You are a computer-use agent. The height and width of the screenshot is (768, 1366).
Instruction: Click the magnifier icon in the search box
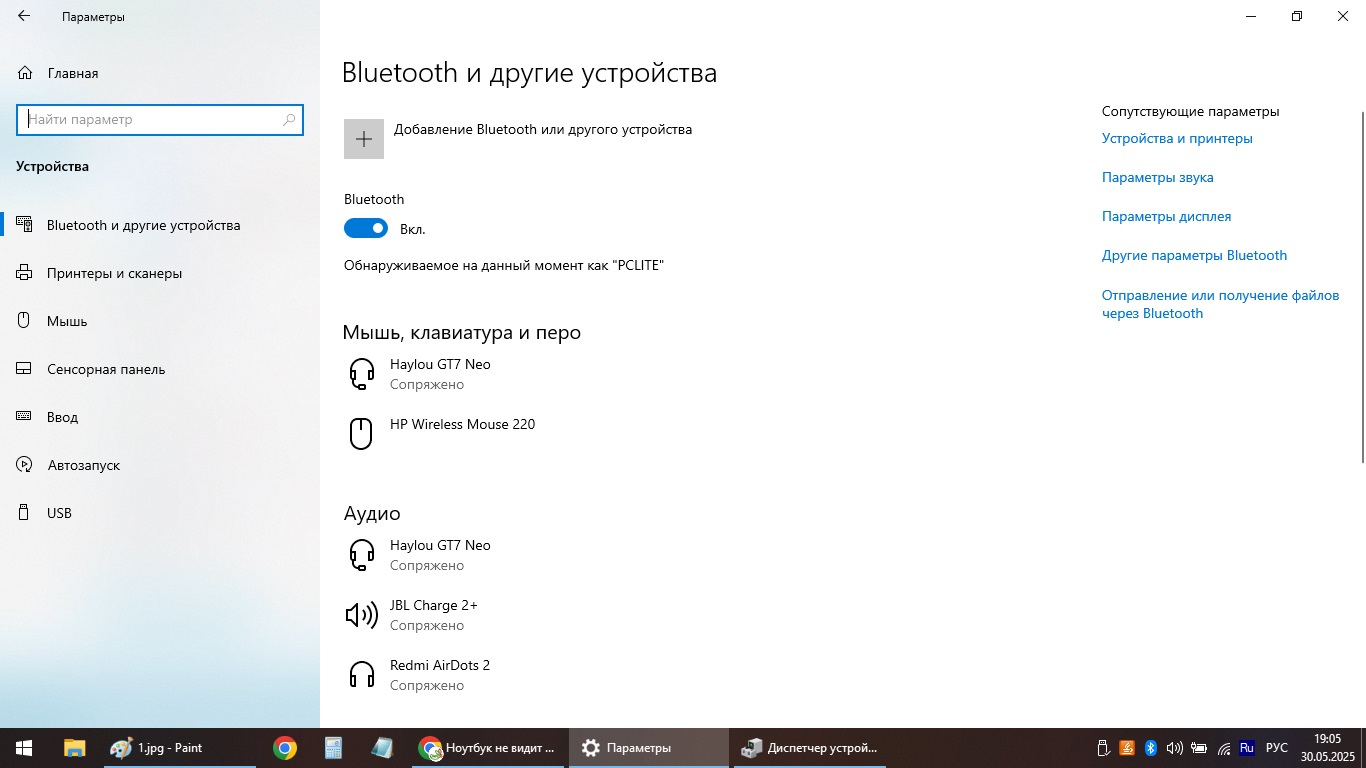click(289, 119)
